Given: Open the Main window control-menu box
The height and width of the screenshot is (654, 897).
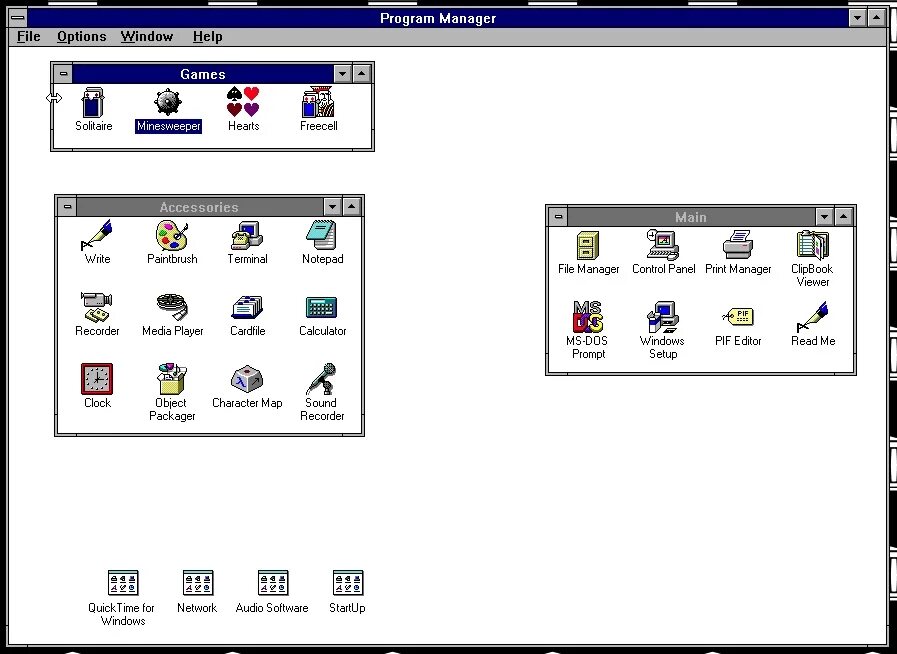Looking at the screenshot, I should click(x=558, y=217).
